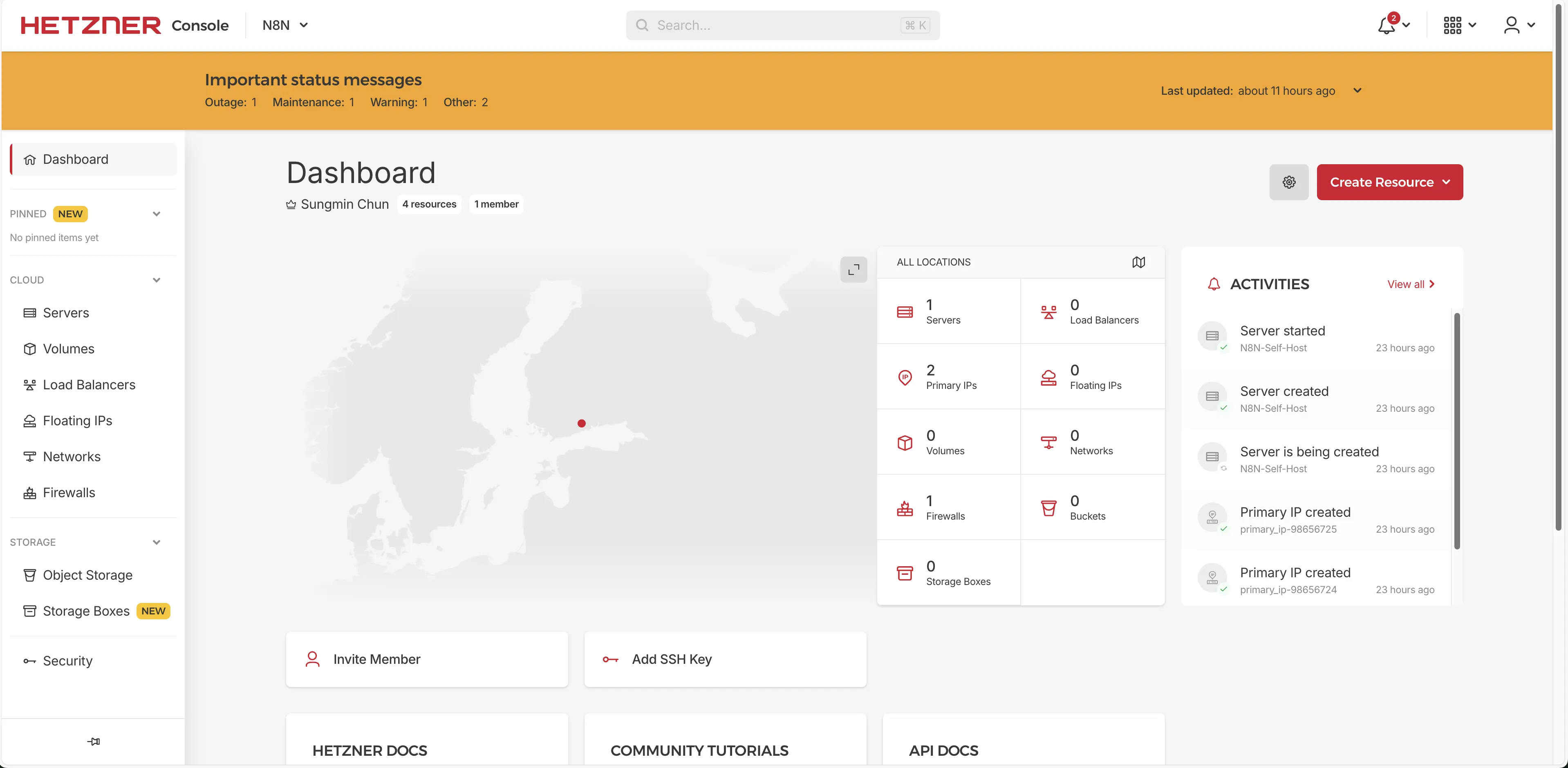The height and width of the screenshot is (768, 1568).
Task: Open the apps grid menu icon
Action: coord(1452,26)
